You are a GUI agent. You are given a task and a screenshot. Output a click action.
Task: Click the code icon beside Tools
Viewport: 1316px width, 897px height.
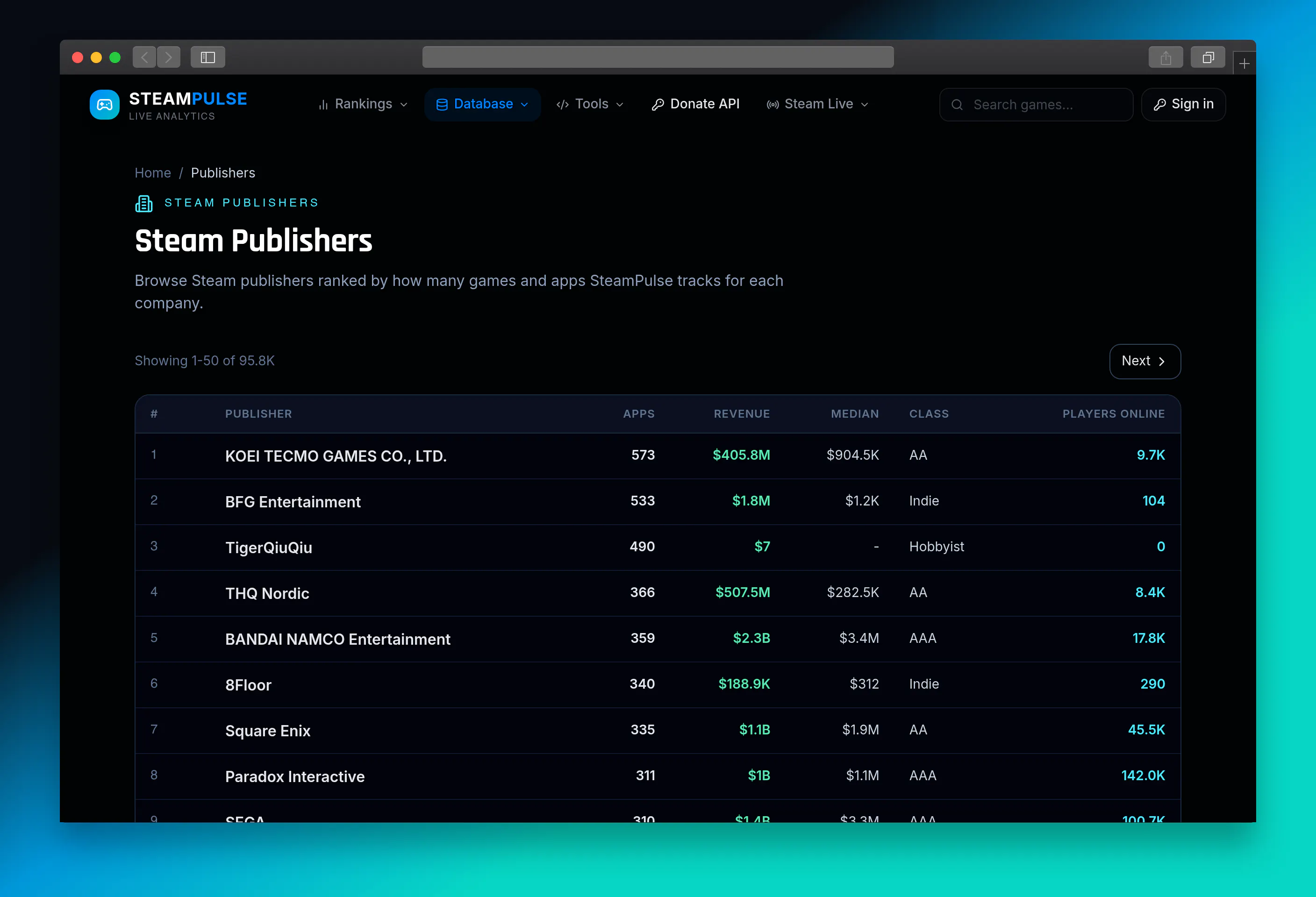[562, 105]
